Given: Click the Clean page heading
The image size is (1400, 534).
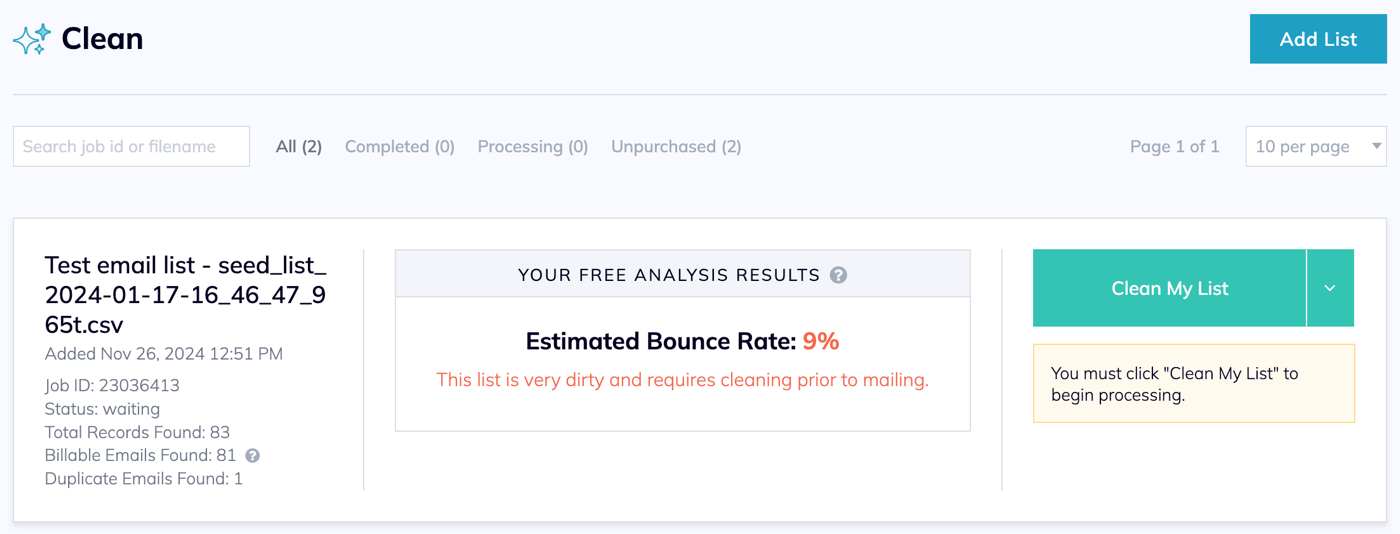Looking at the screenshot, I should click(x=102, y=39).
